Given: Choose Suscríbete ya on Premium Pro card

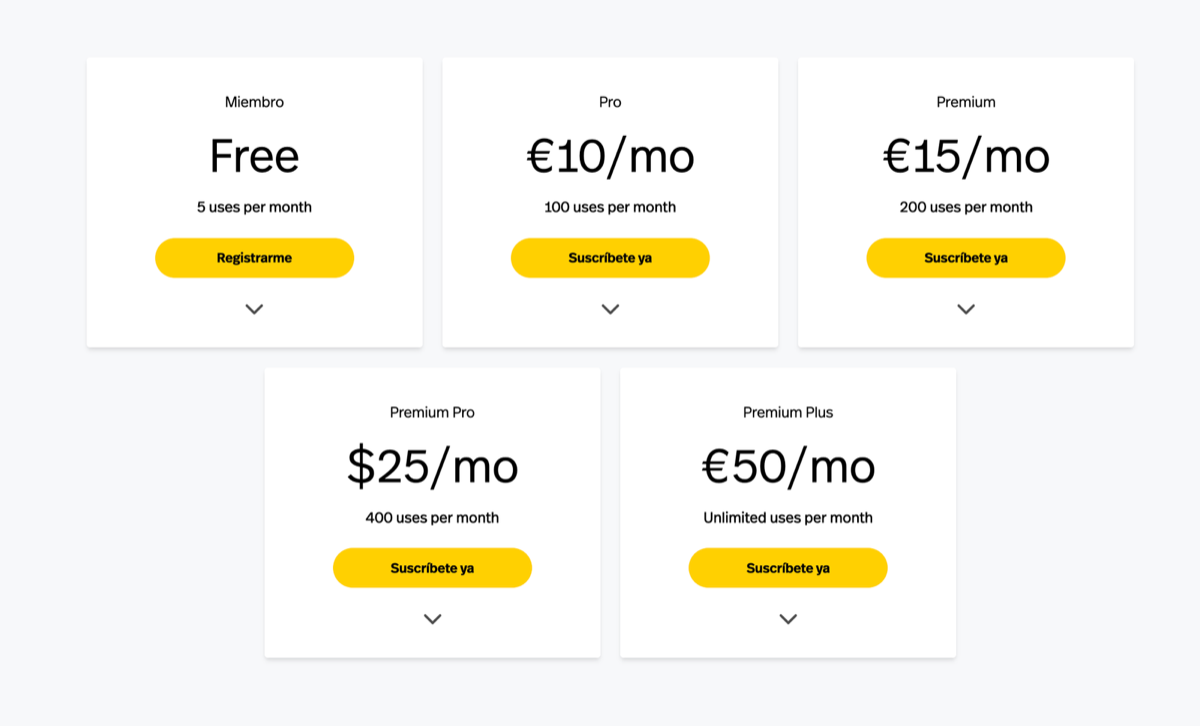Looking at the screenshot, I should click(432, 568).
